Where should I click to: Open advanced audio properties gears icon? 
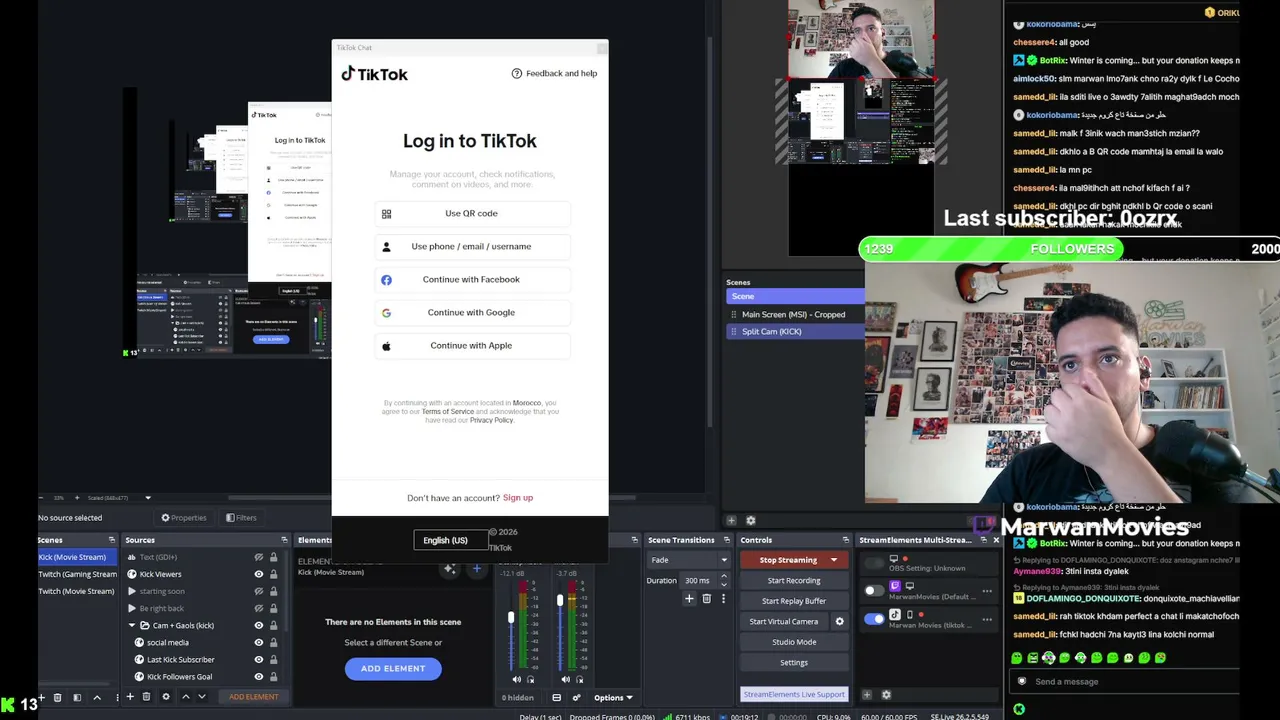[576, 698]
